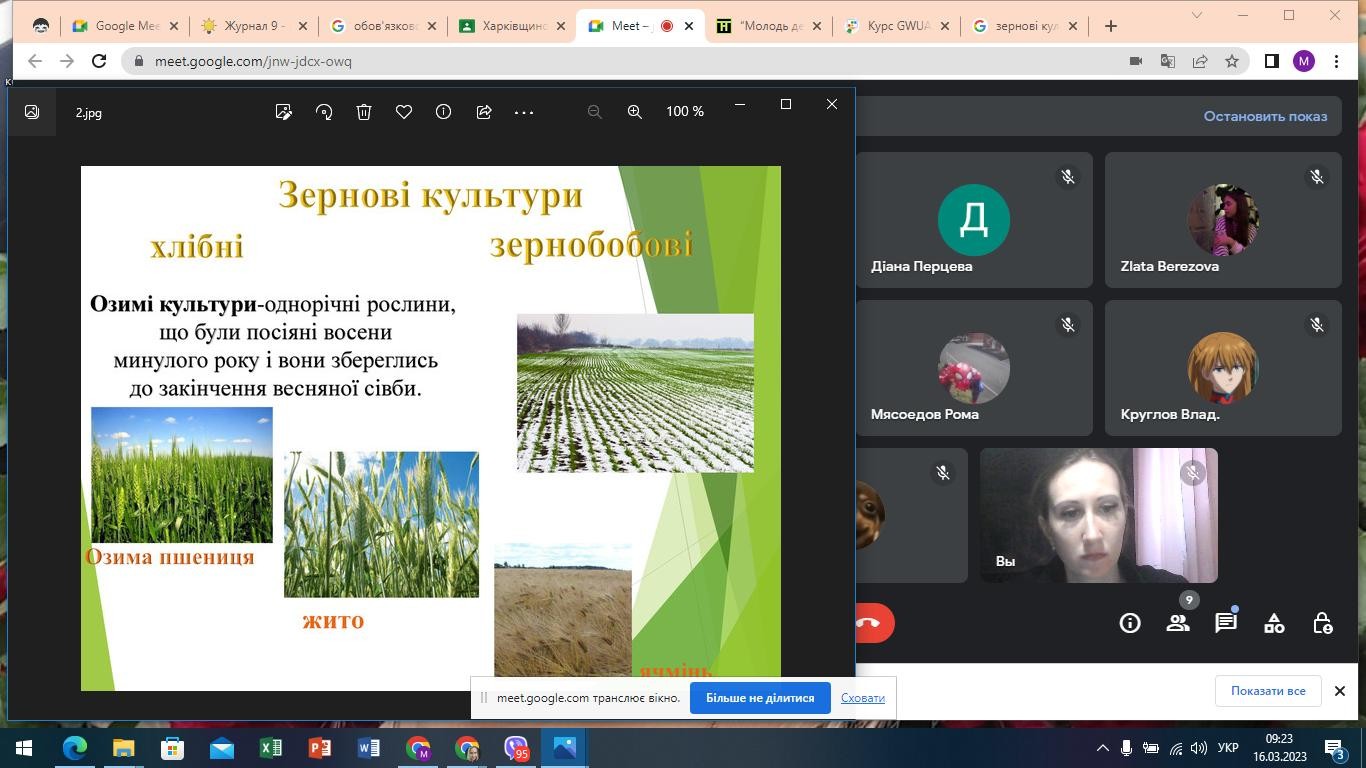Show the participants list in Meet

coord(1178,623)
